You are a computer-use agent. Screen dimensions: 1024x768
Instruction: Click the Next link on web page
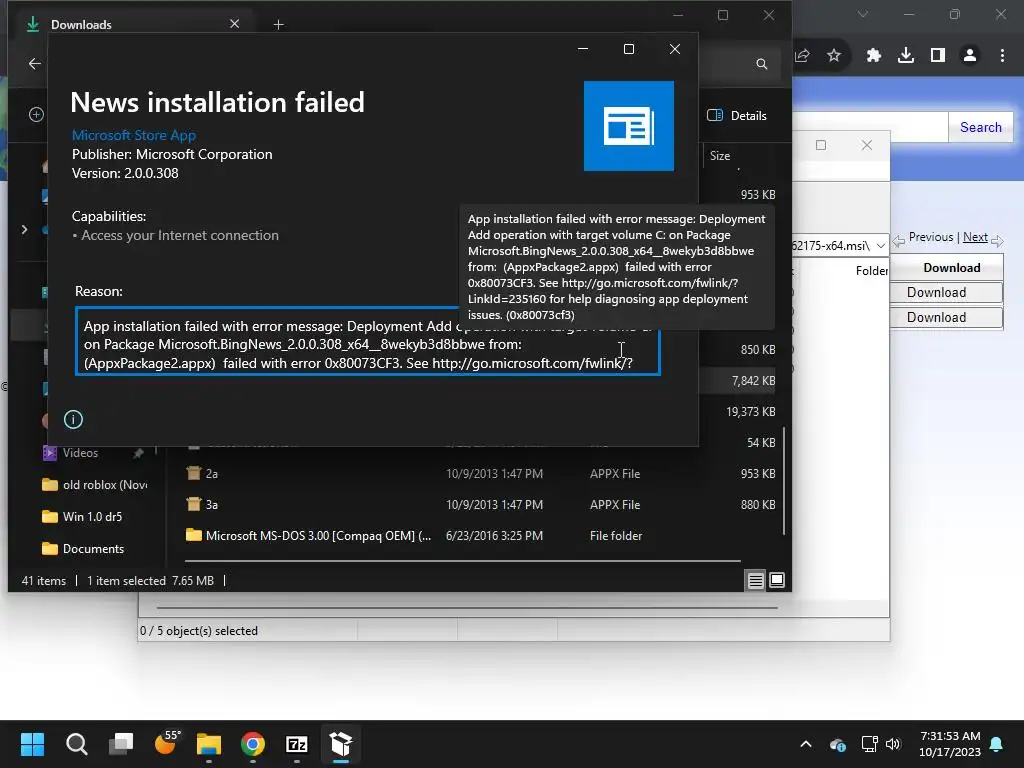(x=975, y=237)
